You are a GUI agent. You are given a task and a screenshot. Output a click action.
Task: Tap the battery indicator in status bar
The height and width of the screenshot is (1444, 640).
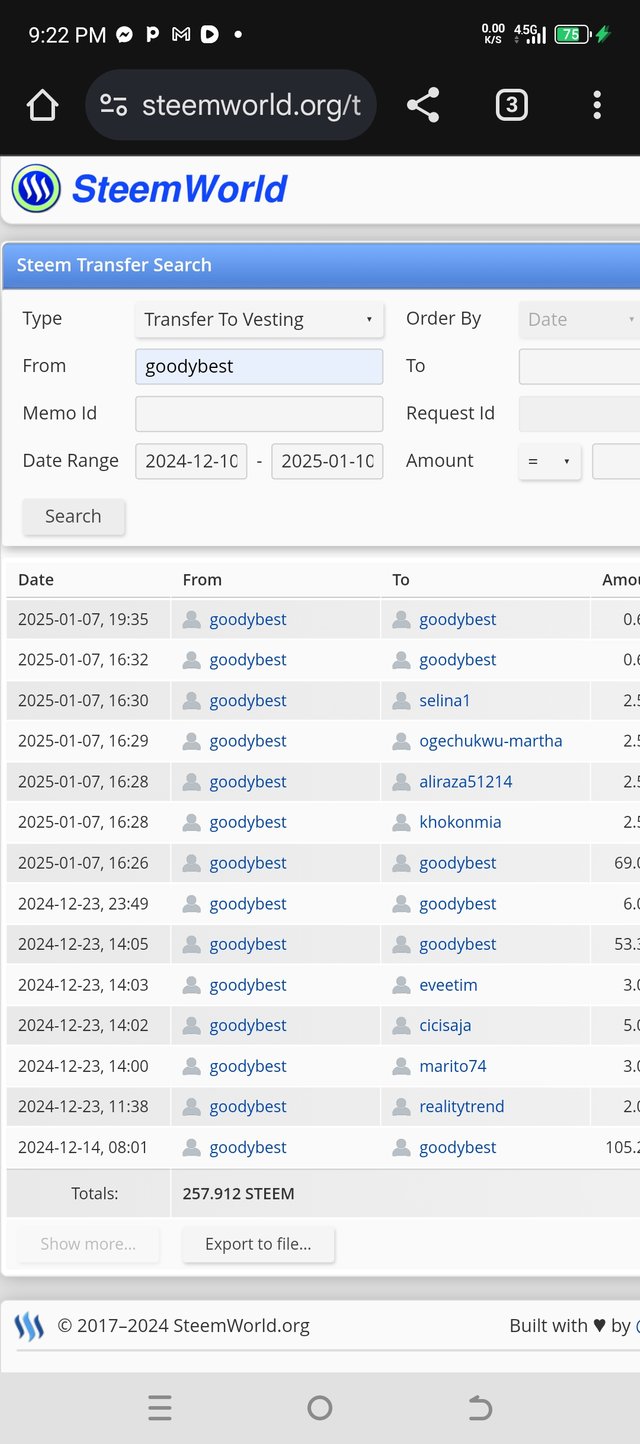coord(571,34)
